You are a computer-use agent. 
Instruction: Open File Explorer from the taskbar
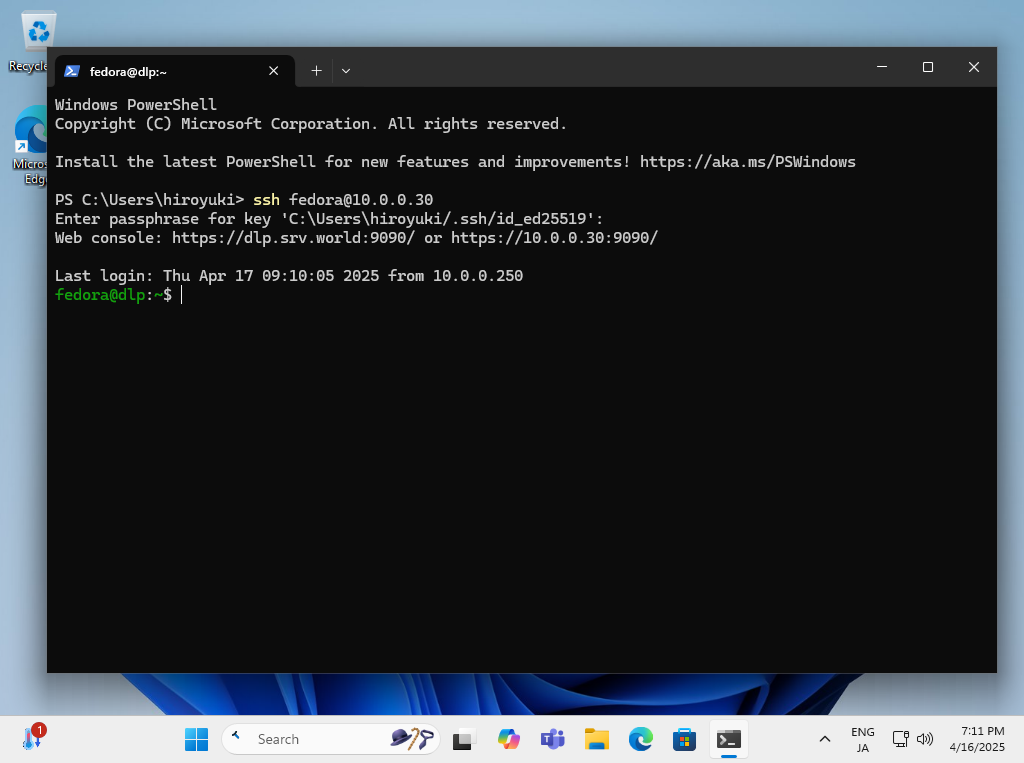pos(596,739)
